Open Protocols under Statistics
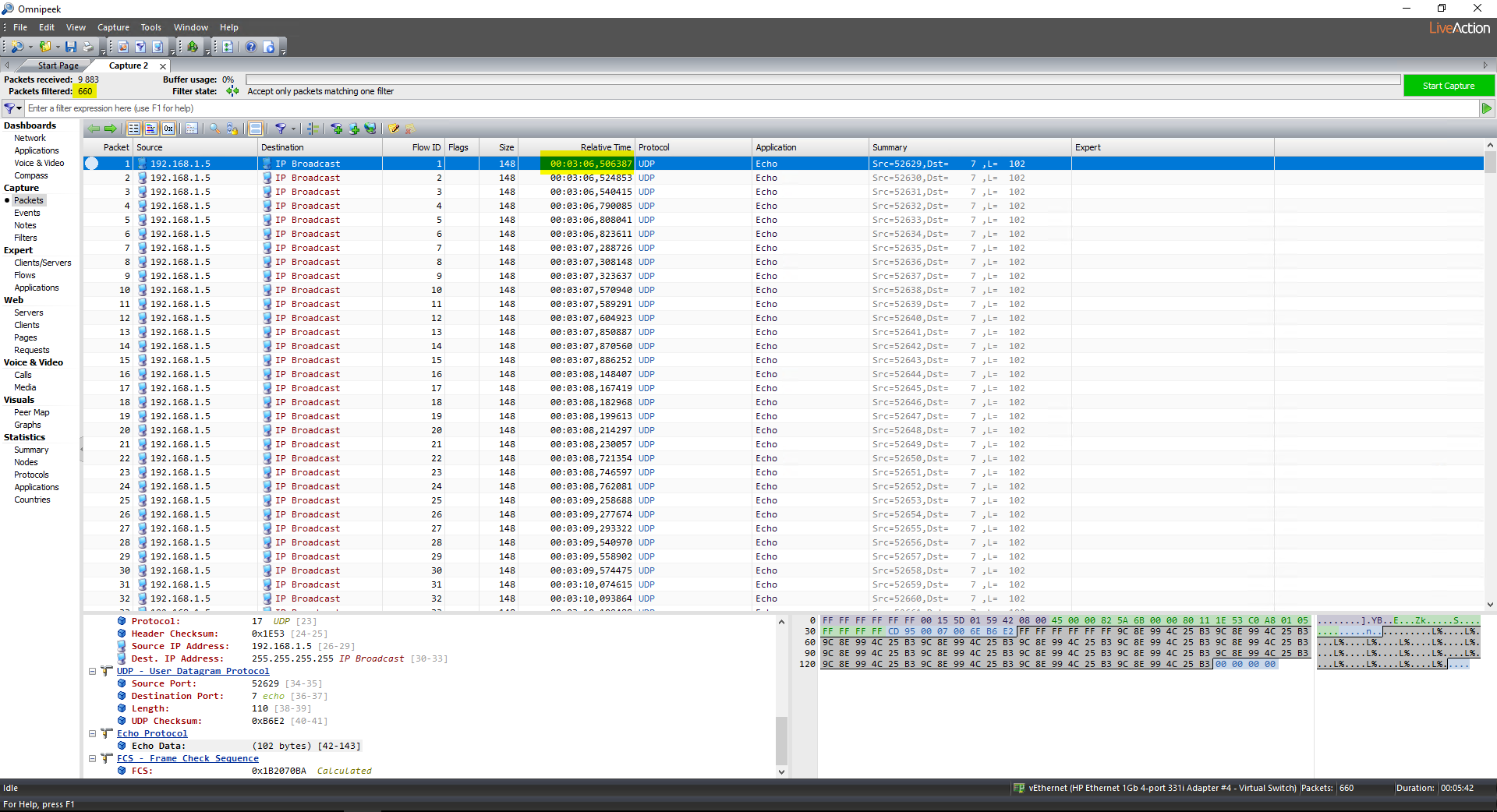 (31, 475)
